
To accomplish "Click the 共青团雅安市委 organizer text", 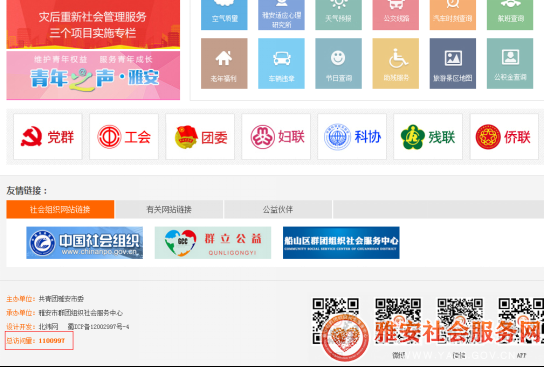I will click(x=61, y=299).
